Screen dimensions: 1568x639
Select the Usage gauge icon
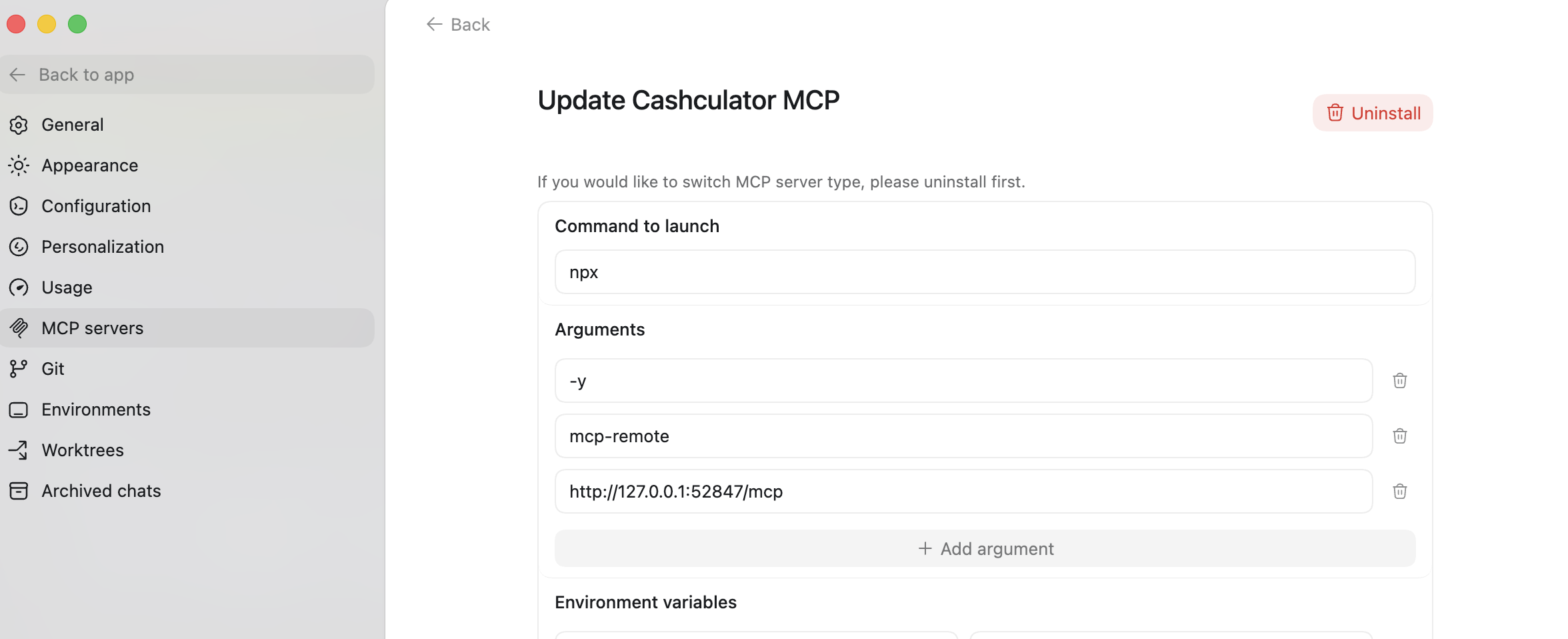19,287
